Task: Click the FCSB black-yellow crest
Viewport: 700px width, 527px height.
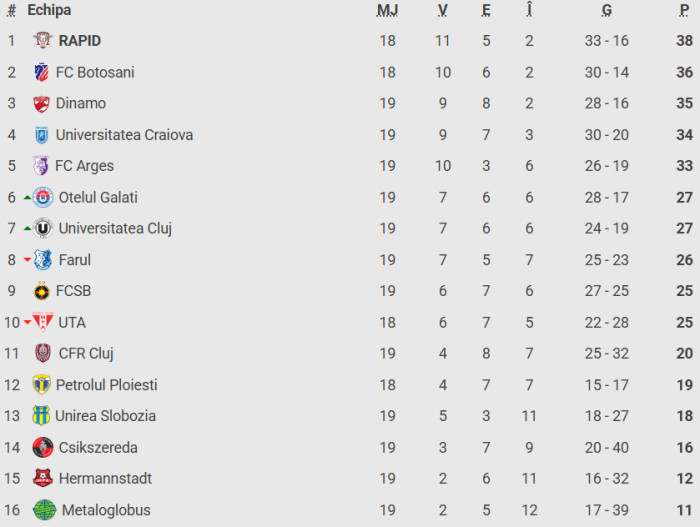Action: tap(41, 291)
